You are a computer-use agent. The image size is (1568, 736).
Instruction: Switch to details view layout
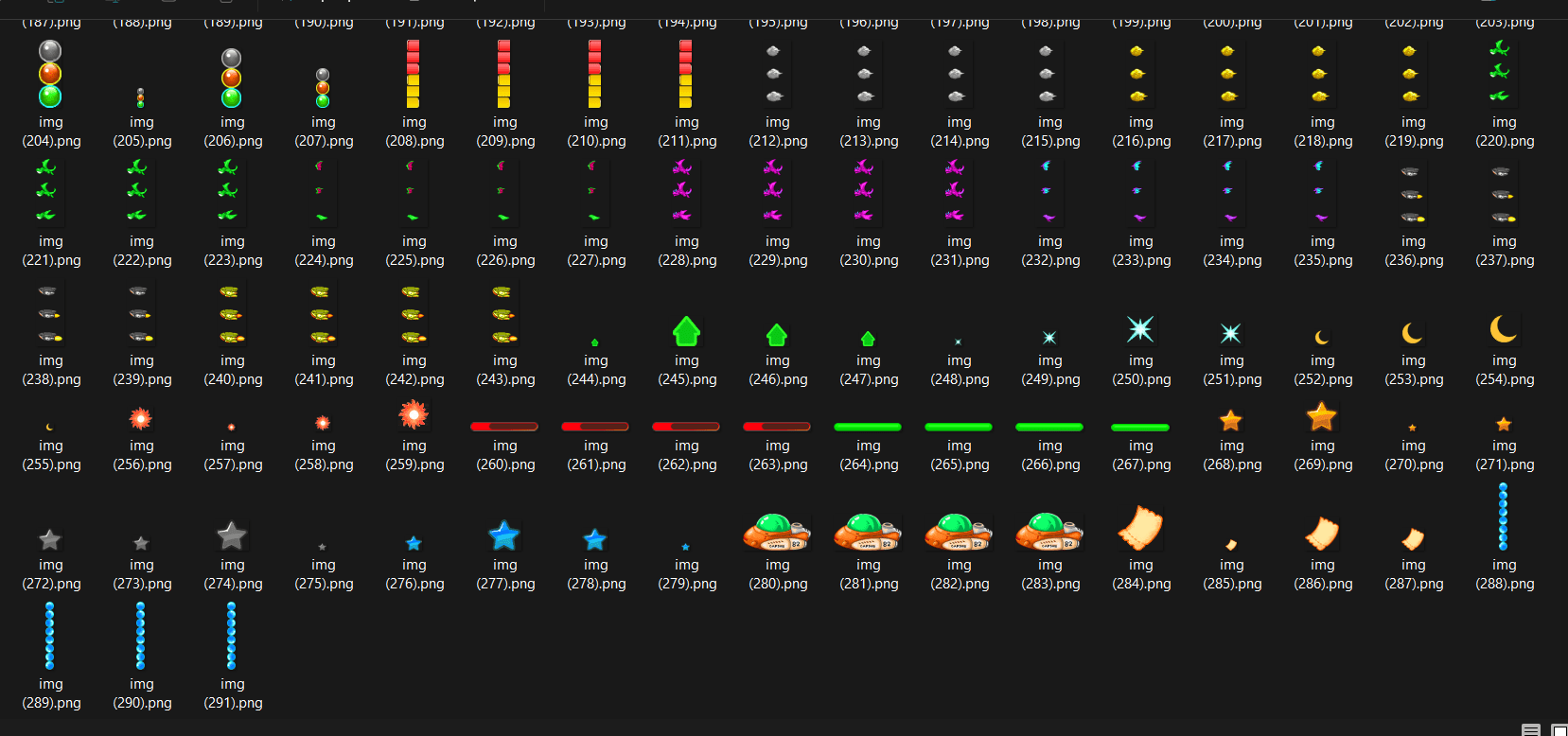(x=1530, y=729)
